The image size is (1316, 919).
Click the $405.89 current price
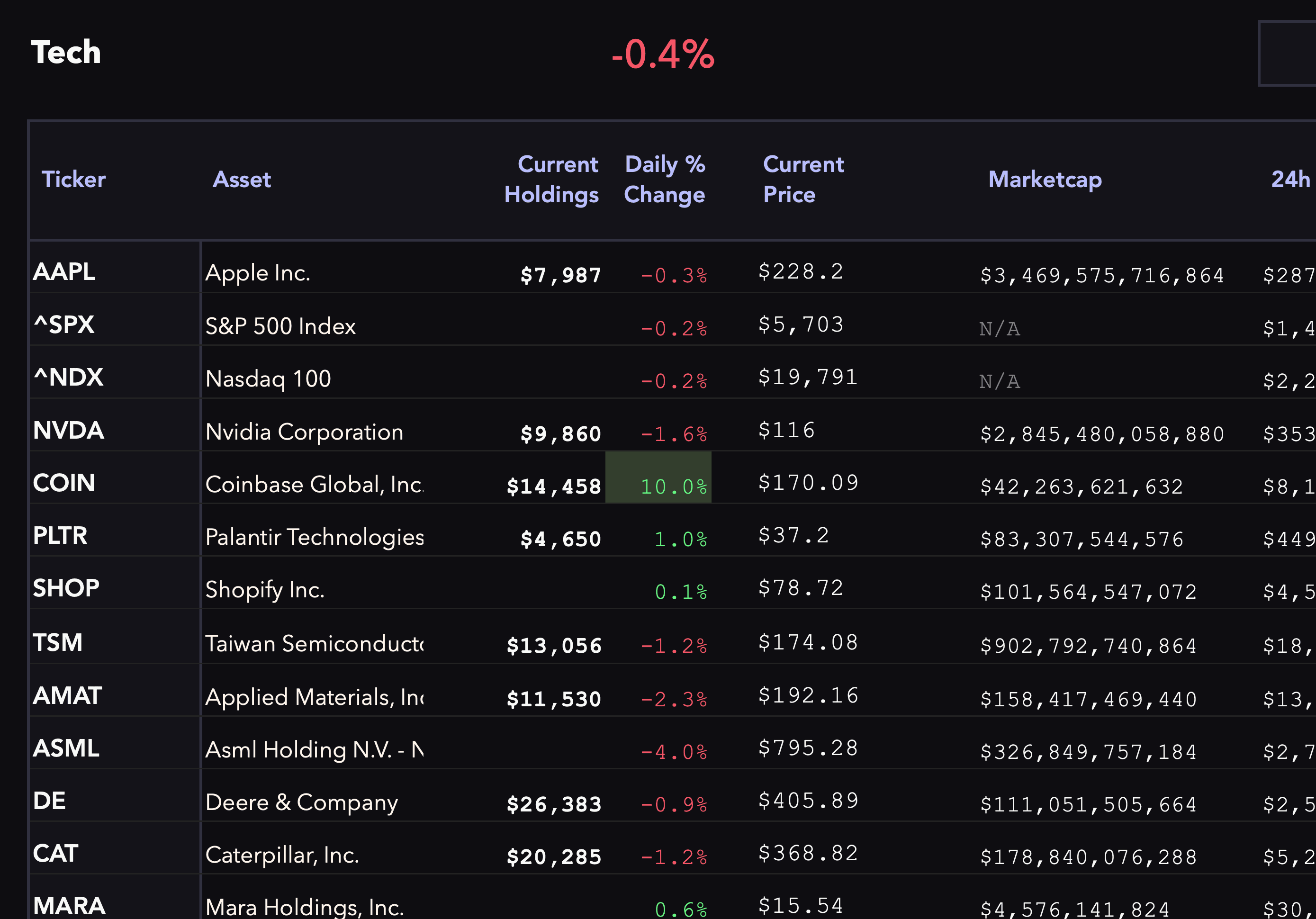coord(808,801)
